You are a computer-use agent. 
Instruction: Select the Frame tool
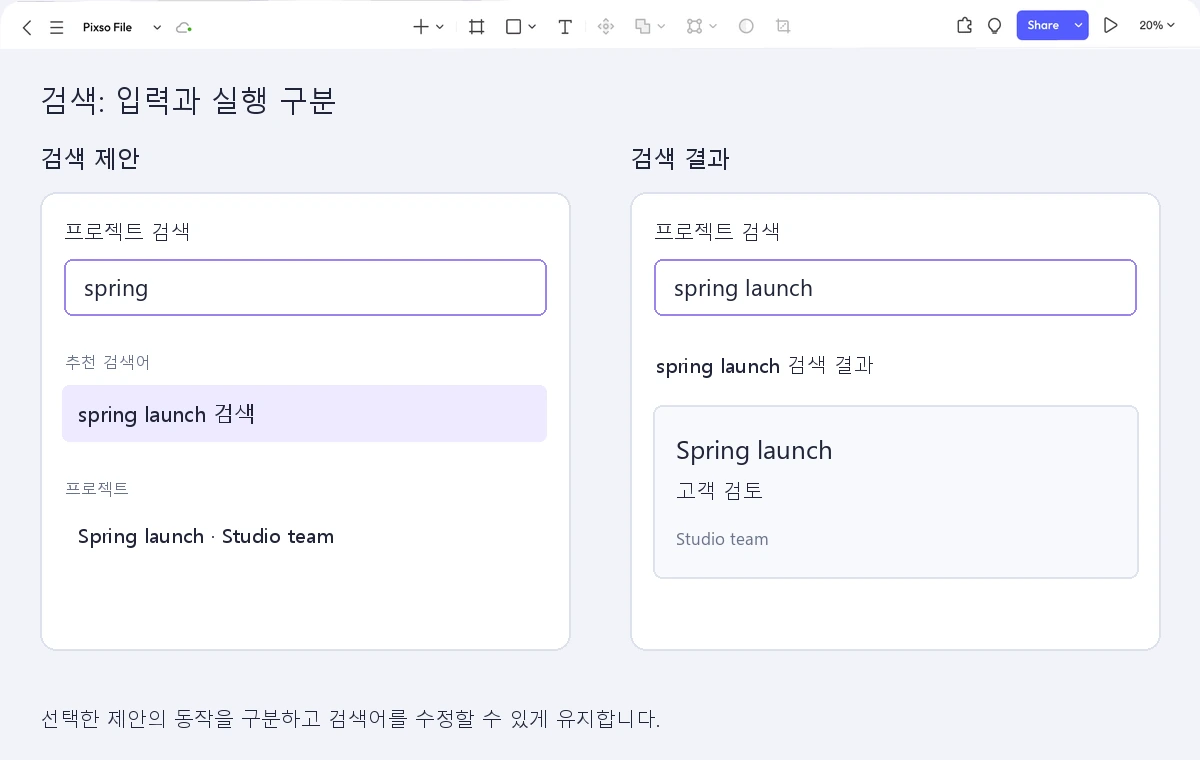point(477,27)
